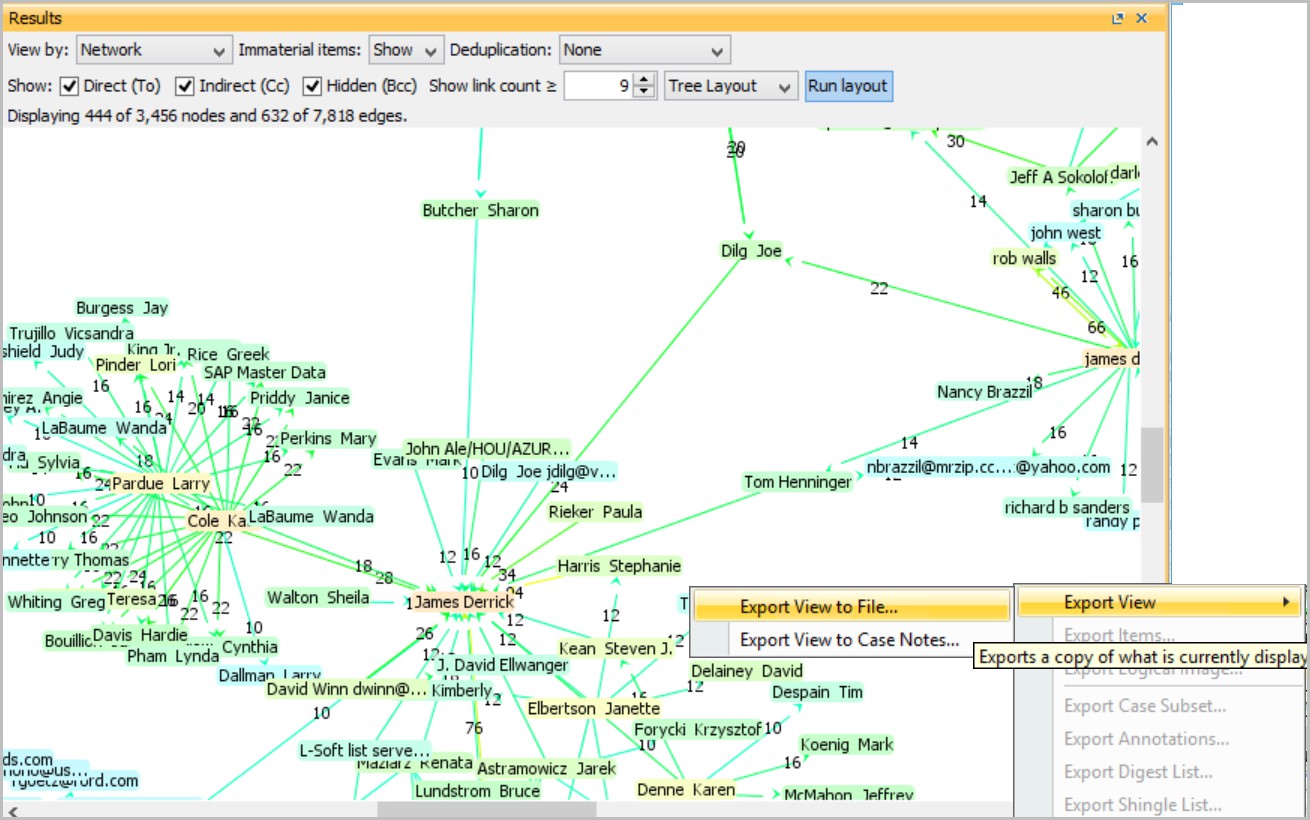Select the Davis Hardie node
The height and width of the screenshot is (820, 1310).
click(x=140, y=635)
